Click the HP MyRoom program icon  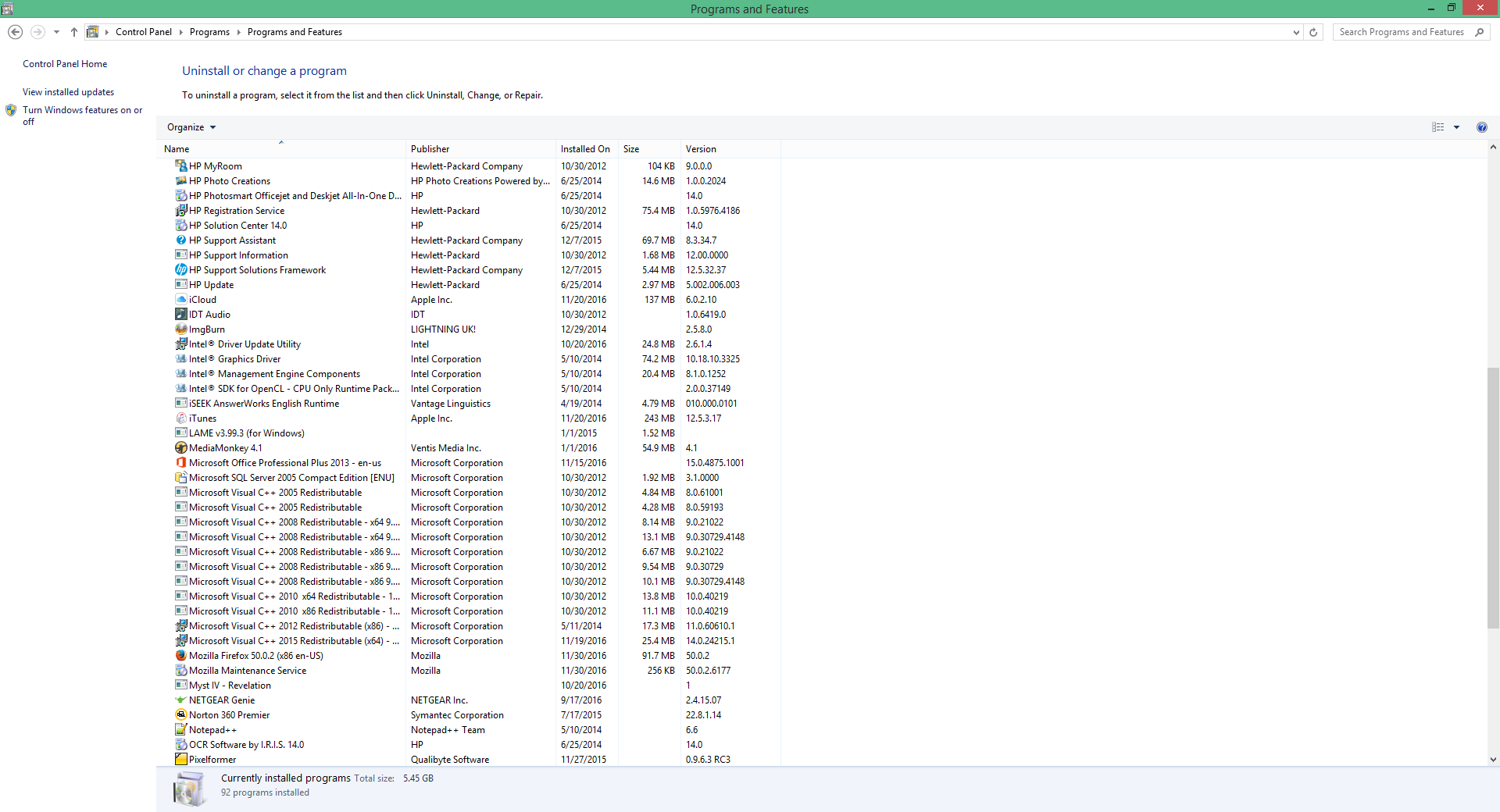click(181, 166)
